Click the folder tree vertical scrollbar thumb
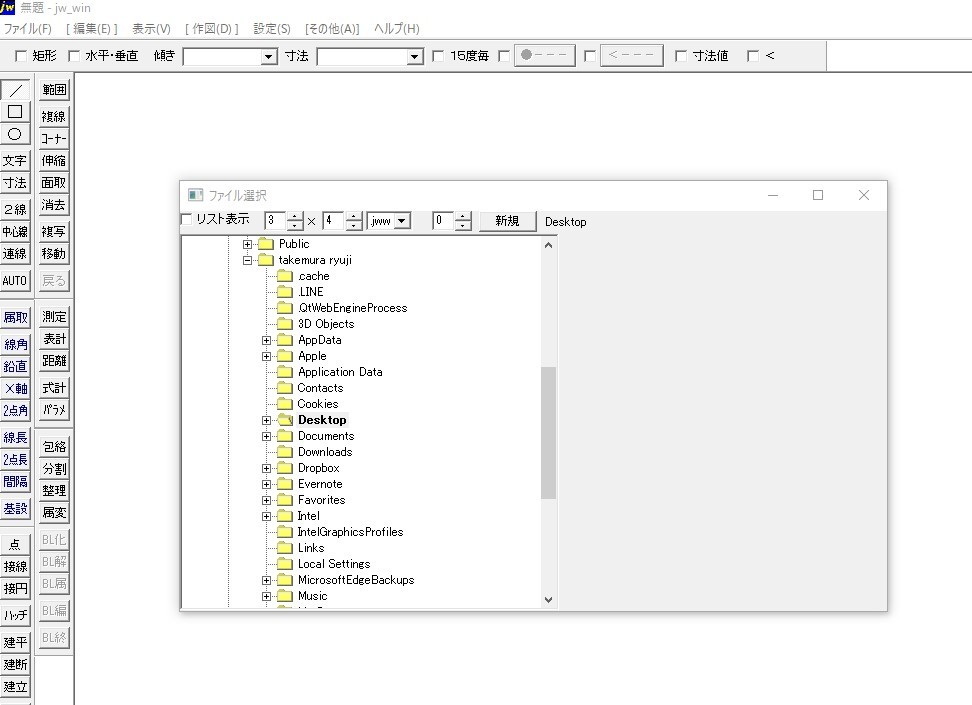The height and width of the screenshot is (705, 972). tap(548, 432)
